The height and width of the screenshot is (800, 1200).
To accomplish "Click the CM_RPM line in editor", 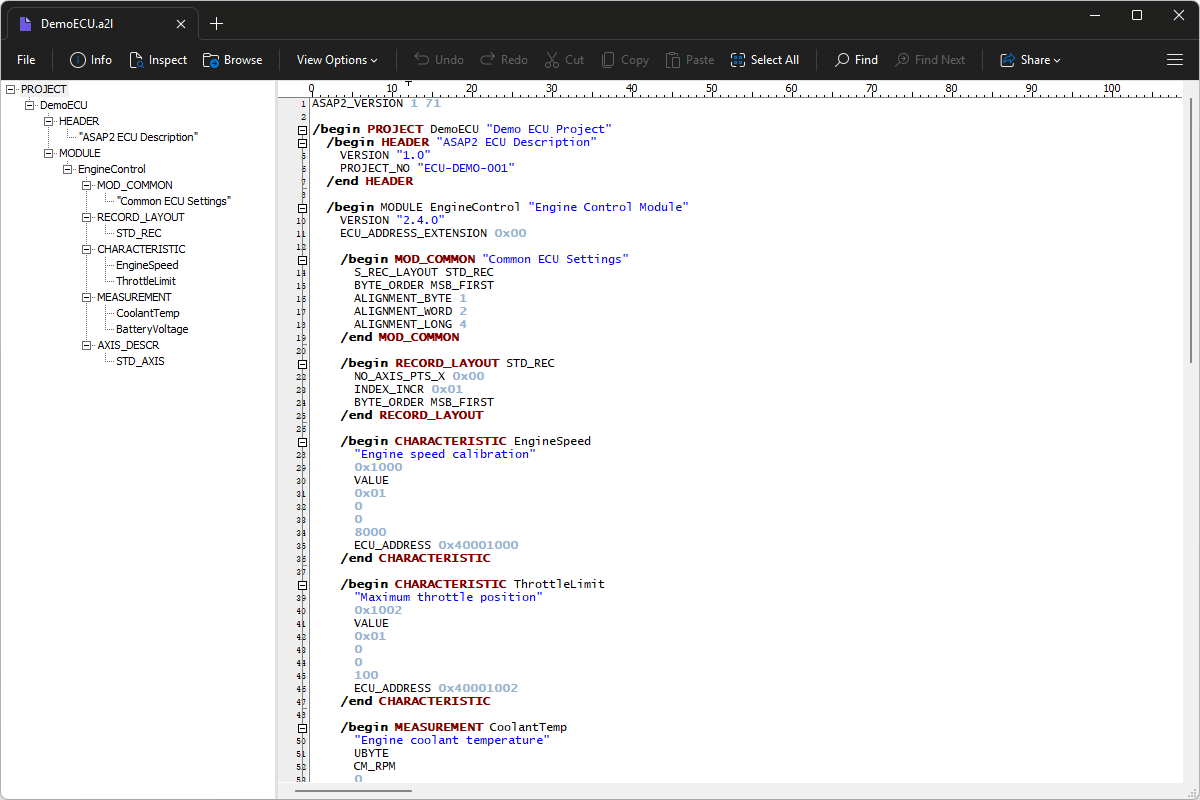I will pyautogui.click(x=374, y=766).
